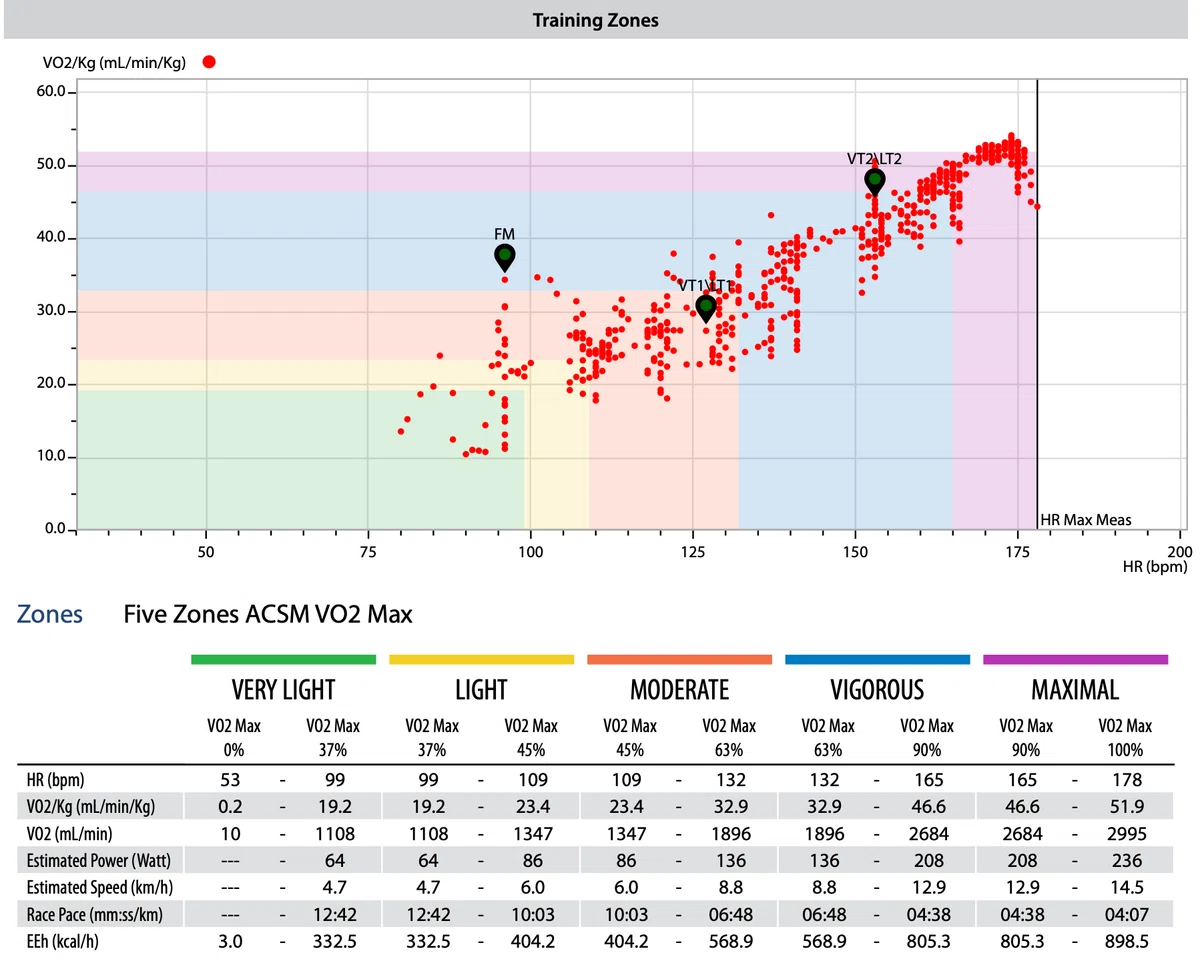Select the MAXIMAL column header
Image resolution: width=1200 pixels, height=973 pixels.
[x=1075, y=690]
